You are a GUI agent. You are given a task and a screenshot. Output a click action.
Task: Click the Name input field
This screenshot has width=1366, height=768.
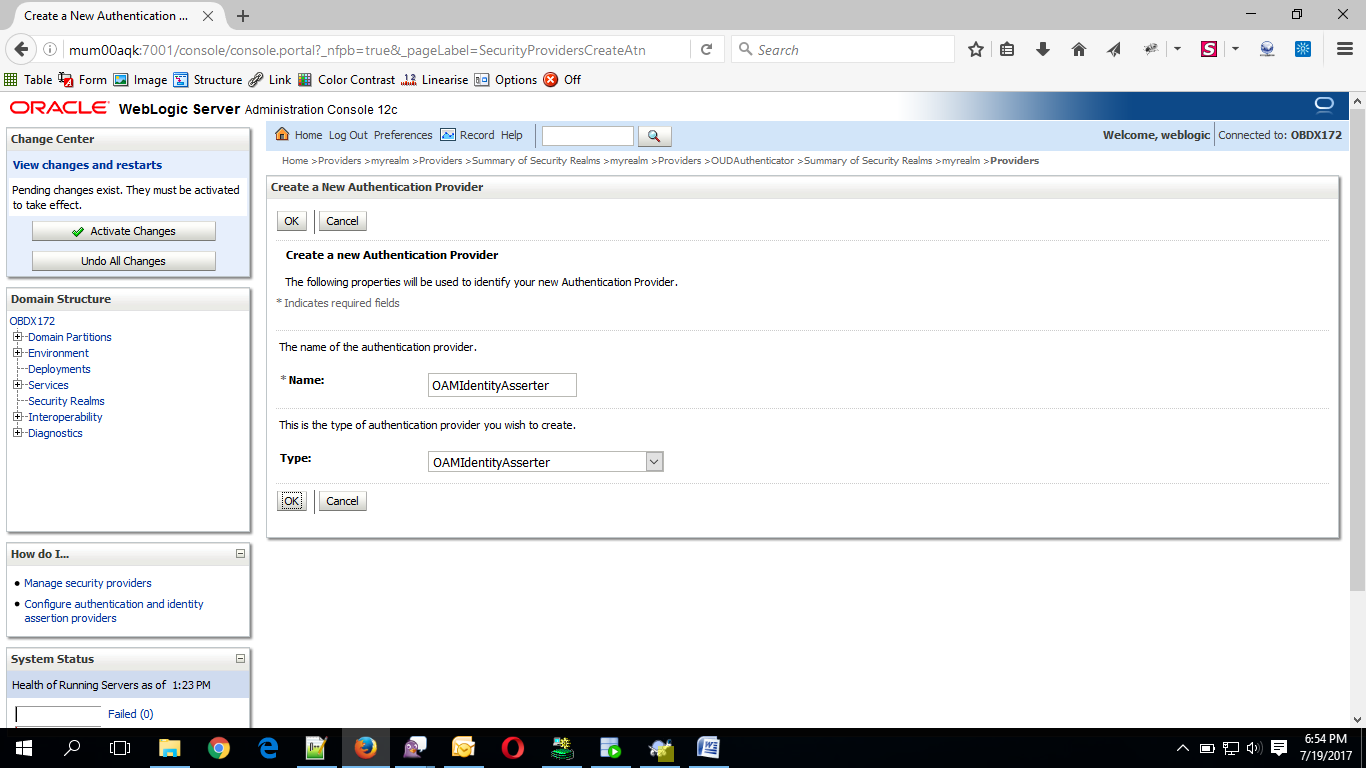coord(502,385)
